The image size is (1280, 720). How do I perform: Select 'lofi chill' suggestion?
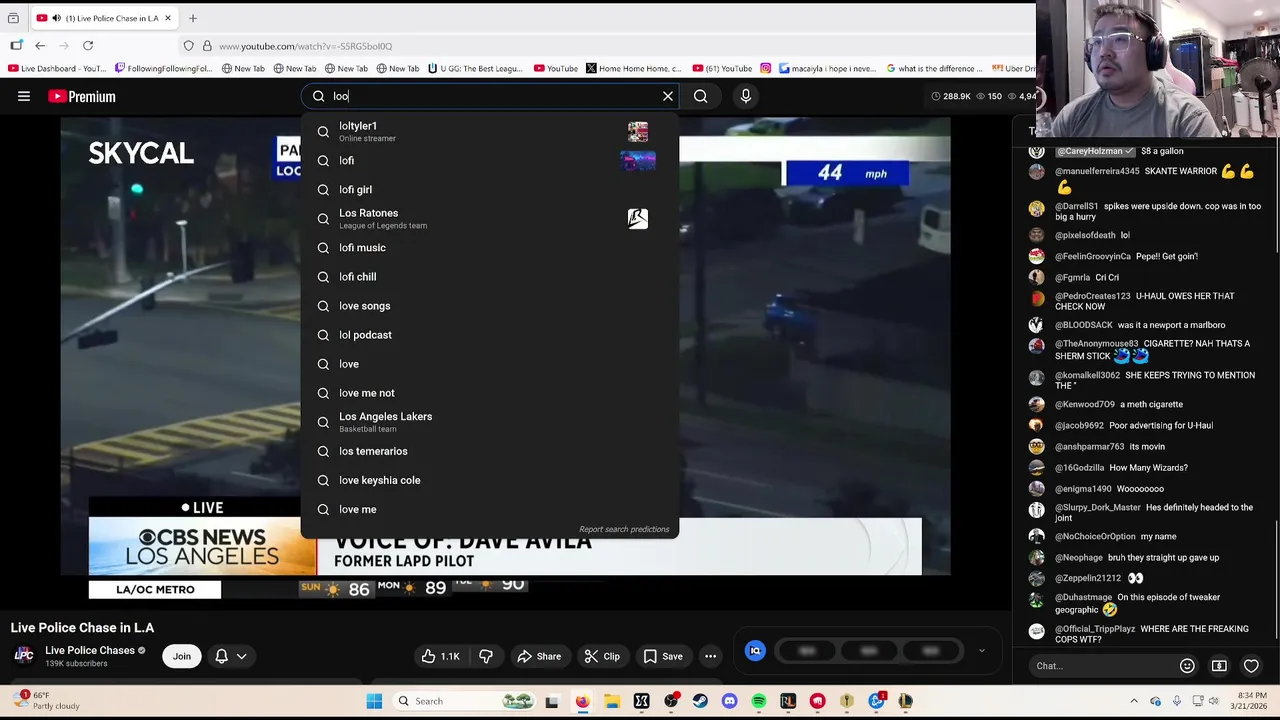click(490, 276)
